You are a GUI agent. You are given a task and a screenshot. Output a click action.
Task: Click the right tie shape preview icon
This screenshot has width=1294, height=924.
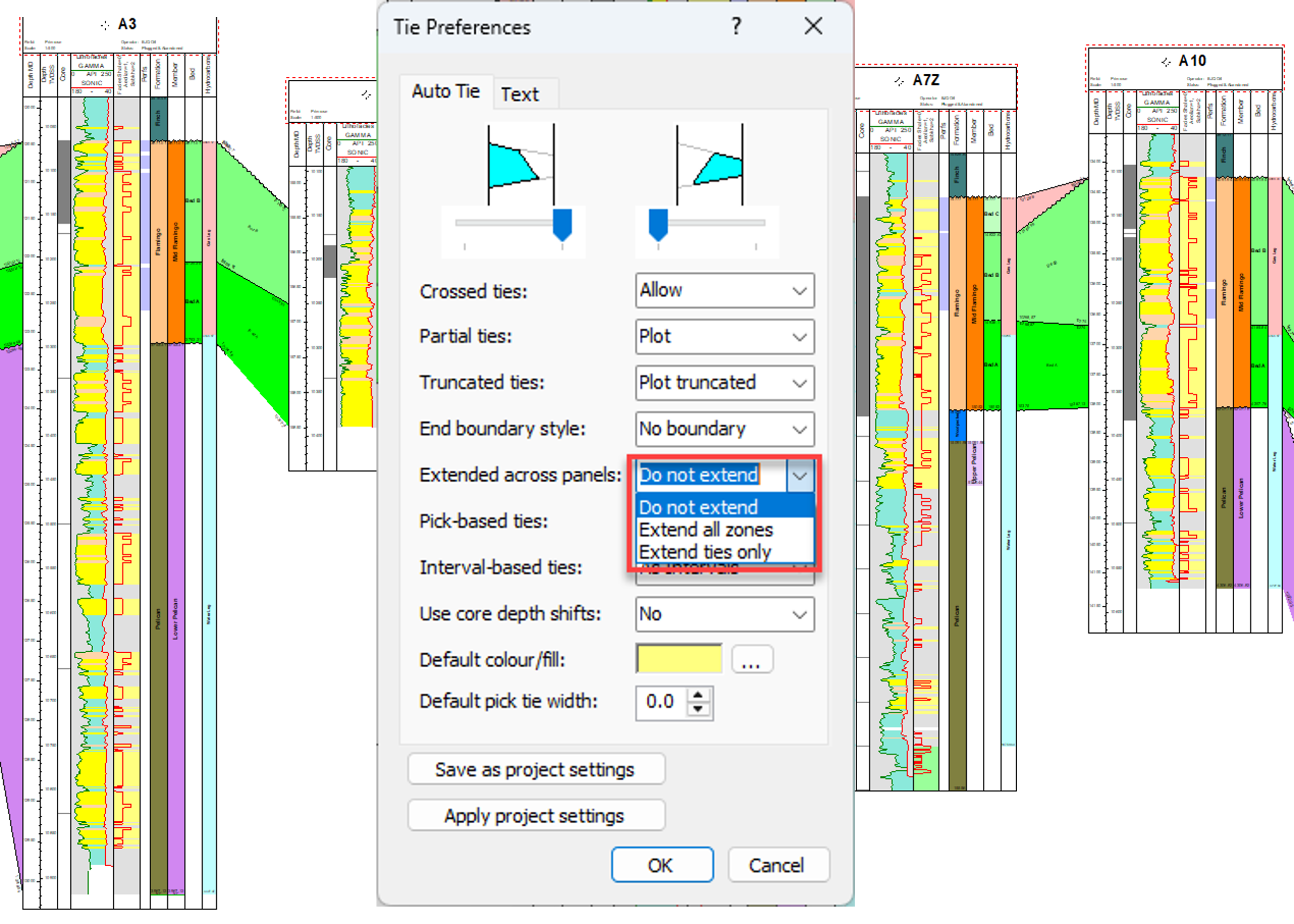point(709,165)
